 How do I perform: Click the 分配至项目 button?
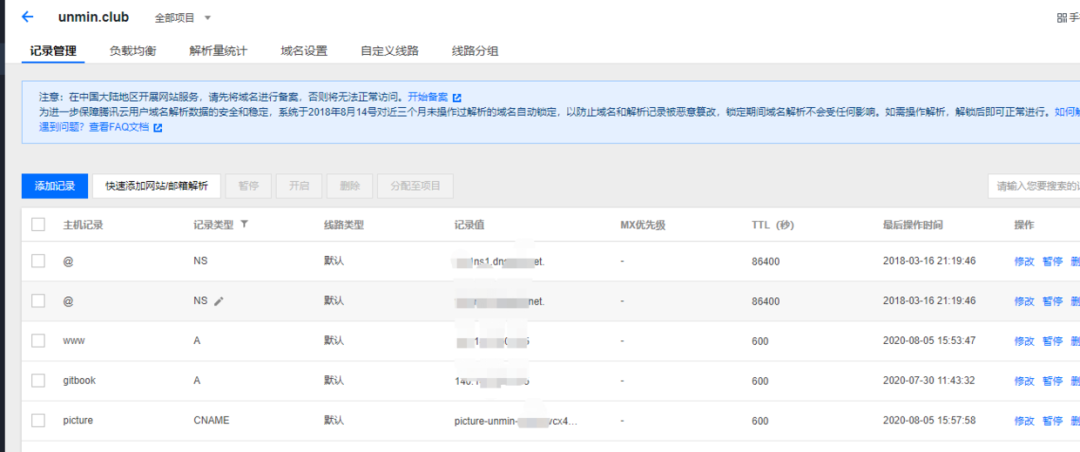click(415, 186)
